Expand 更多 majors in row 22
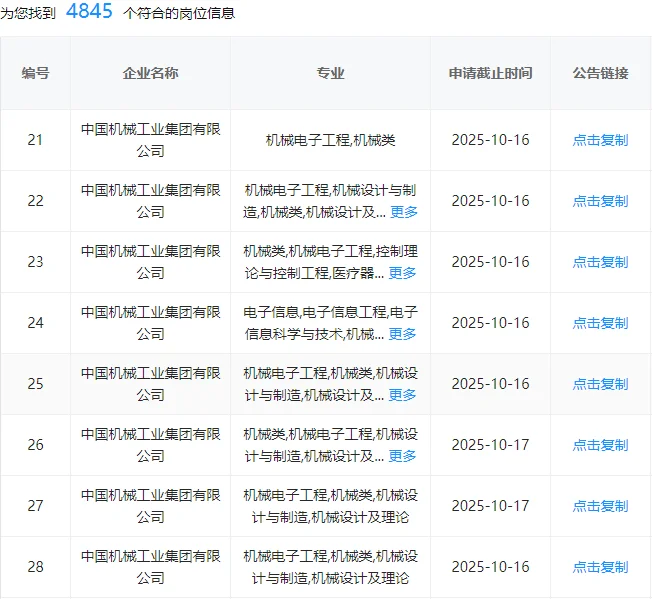This screenshot has height=599, width=652. pos(404,212)
